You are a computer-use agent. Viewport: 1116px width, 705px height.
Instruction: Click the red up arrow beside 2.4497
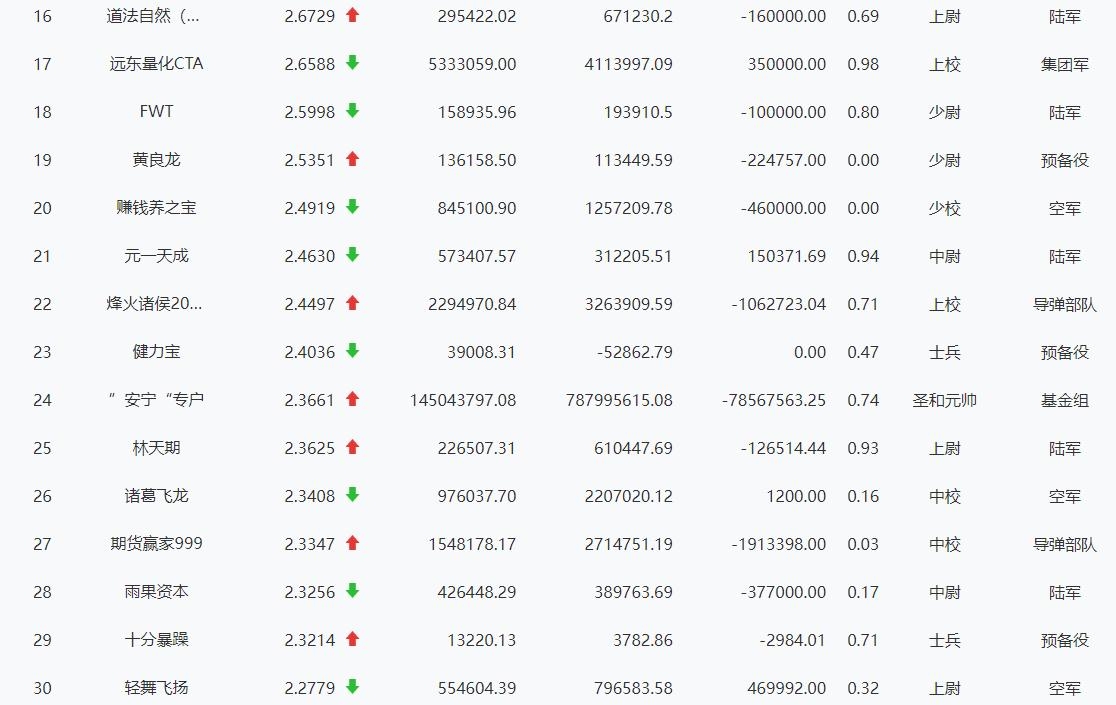(352, 303)
